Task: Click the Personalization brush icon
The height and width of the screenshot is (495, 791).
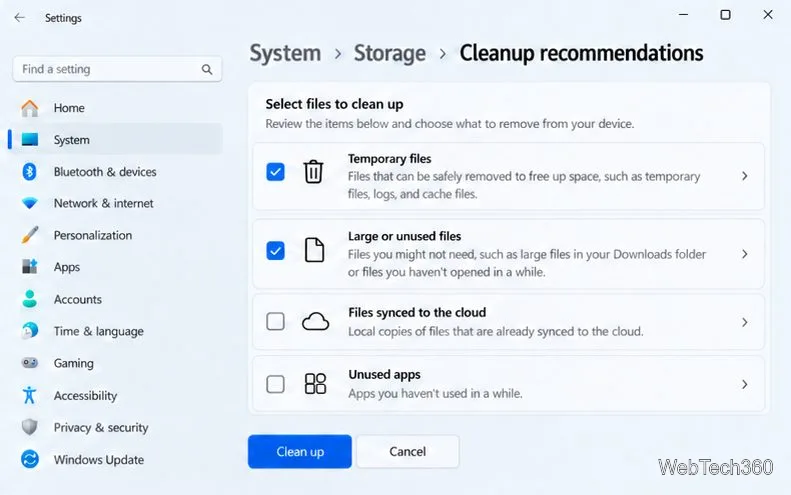Action: tap(30, 235)
